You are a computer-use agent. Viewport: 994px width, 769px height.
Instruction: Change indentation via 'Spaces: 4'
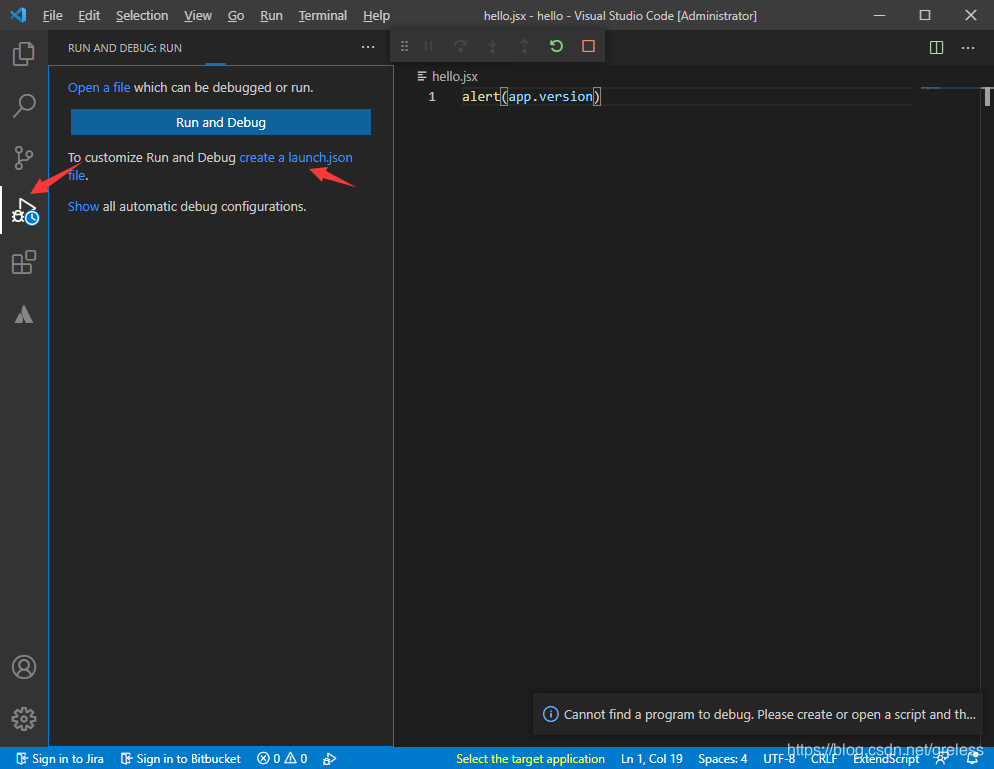[x=723, y=759]
